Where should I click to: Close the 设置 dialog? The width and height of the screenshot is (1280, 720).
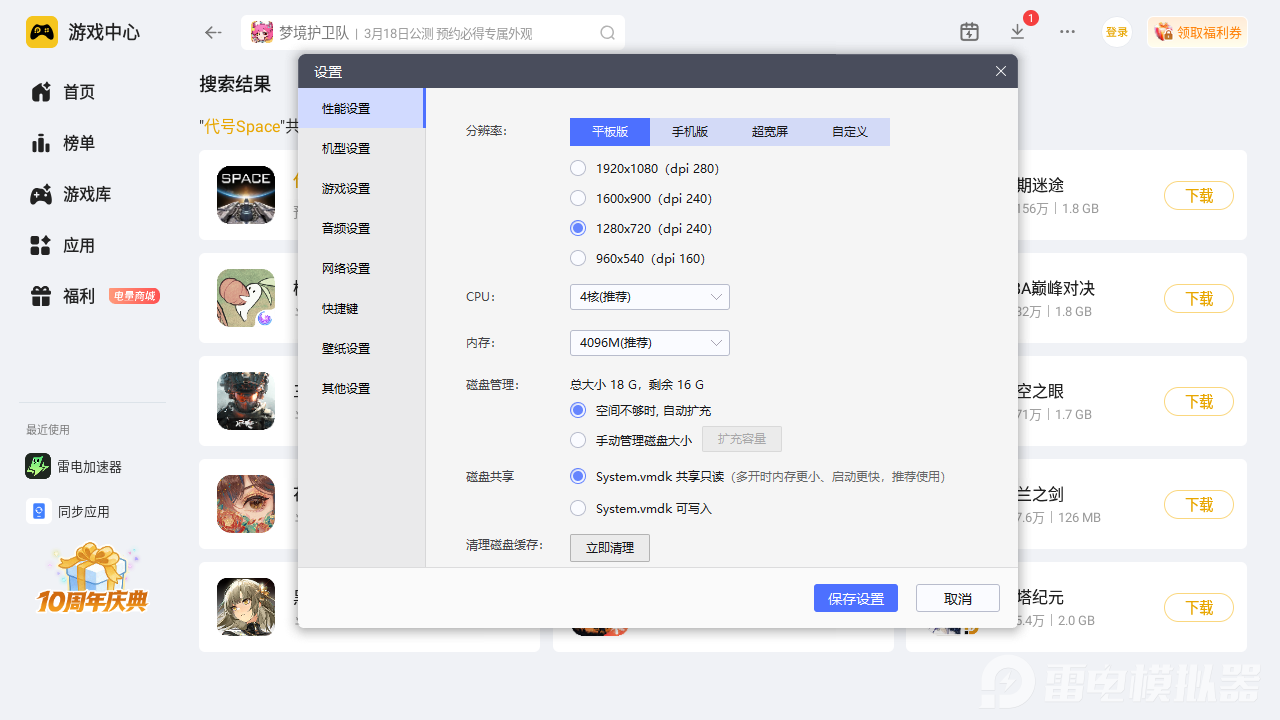(1001, 71)
